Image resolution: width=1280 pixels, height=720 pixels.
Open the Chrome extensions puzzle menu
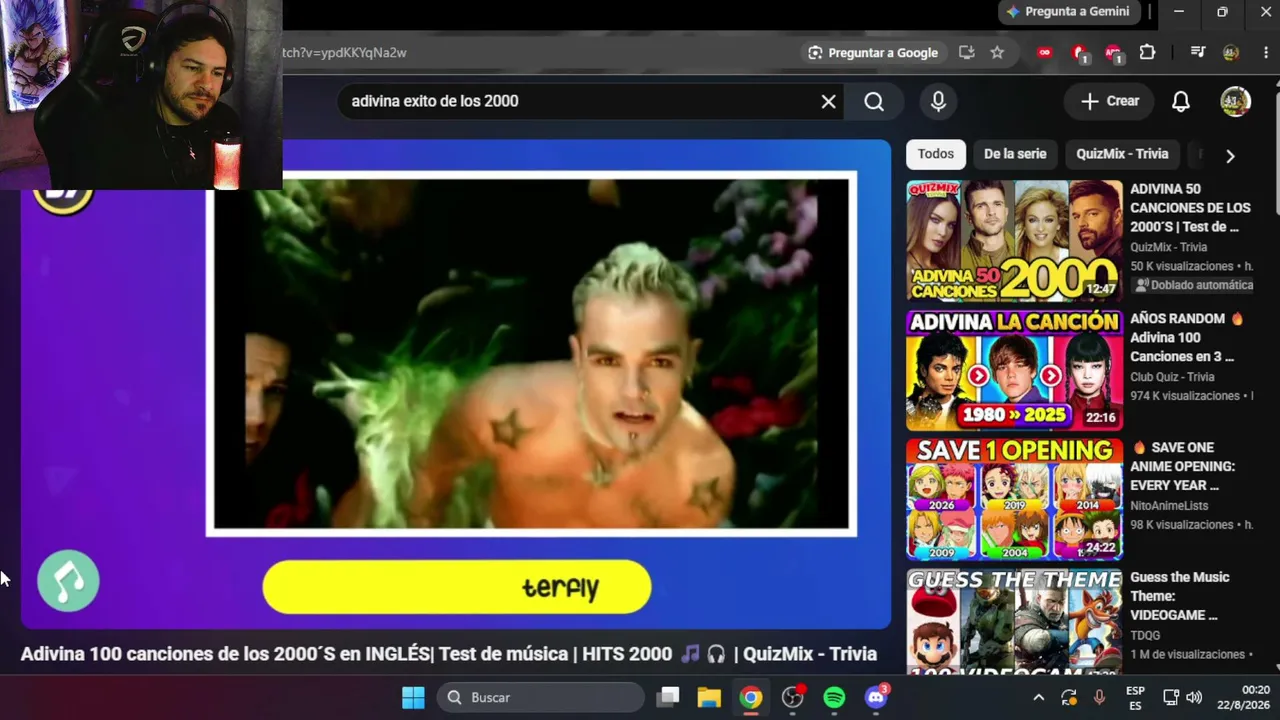click(1147, 53)
